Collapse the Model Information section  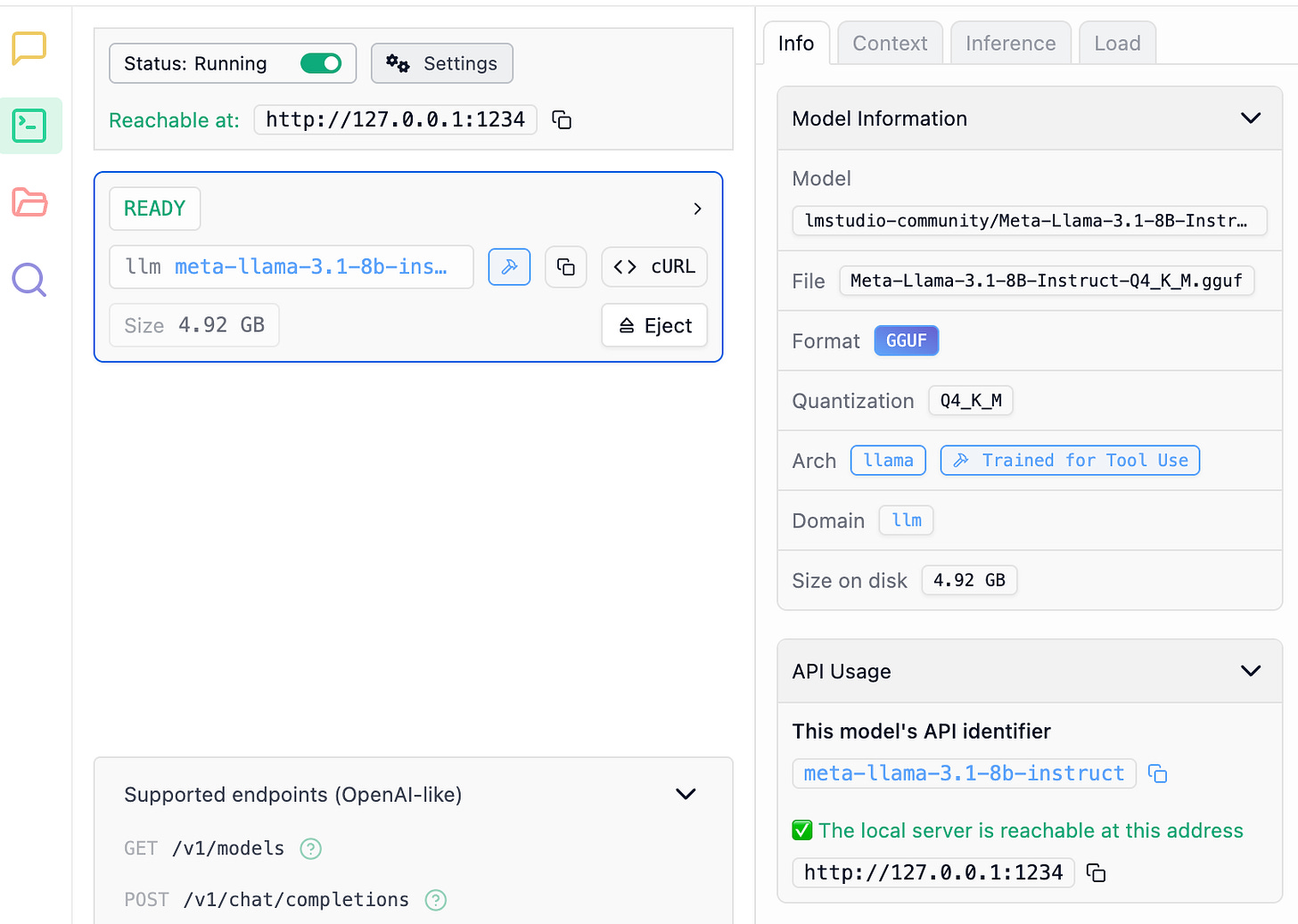pyautogui.click(x=1251, y=119)
